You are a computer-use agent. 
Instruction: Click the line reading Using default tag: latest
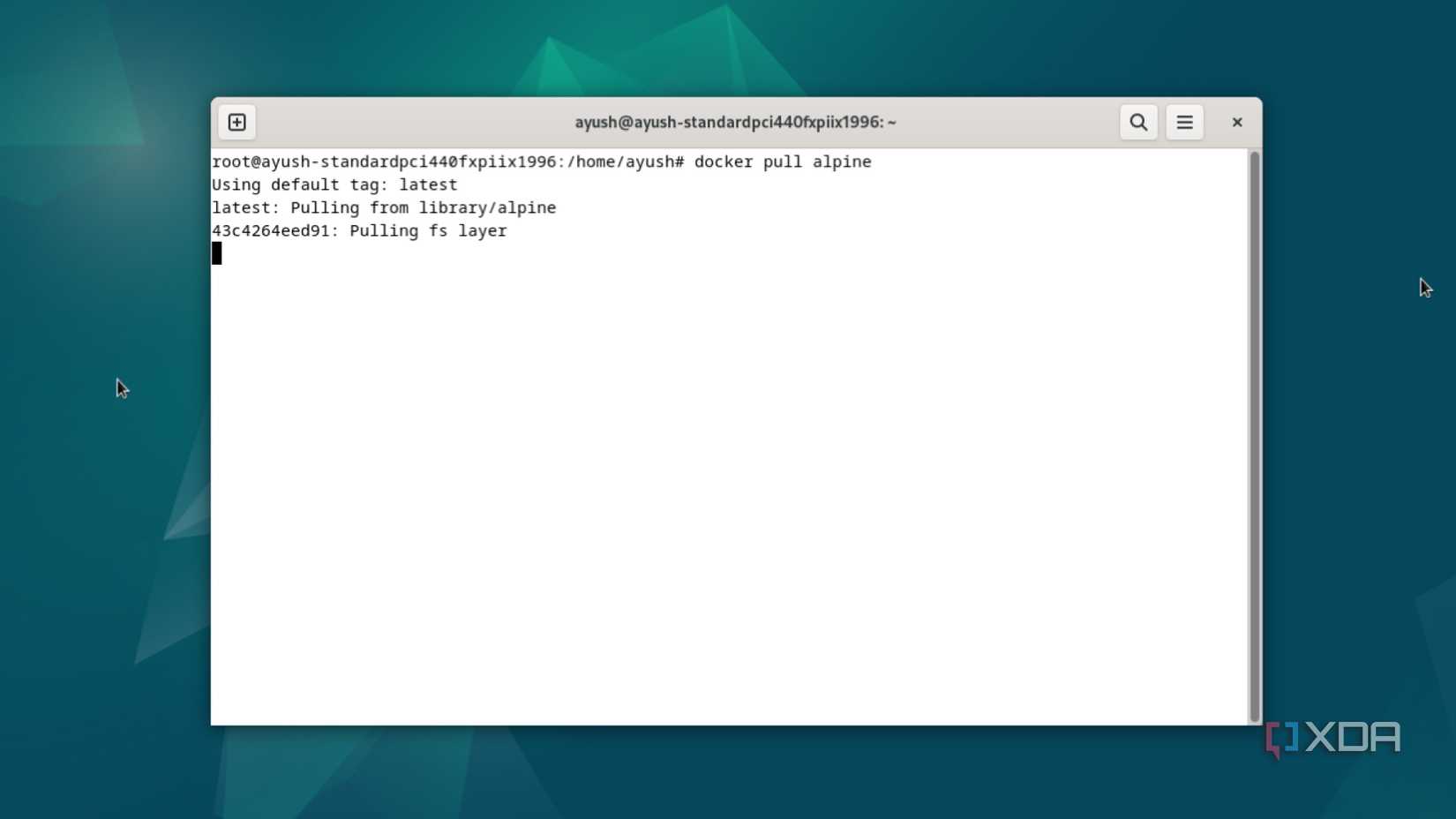[334, 184]
